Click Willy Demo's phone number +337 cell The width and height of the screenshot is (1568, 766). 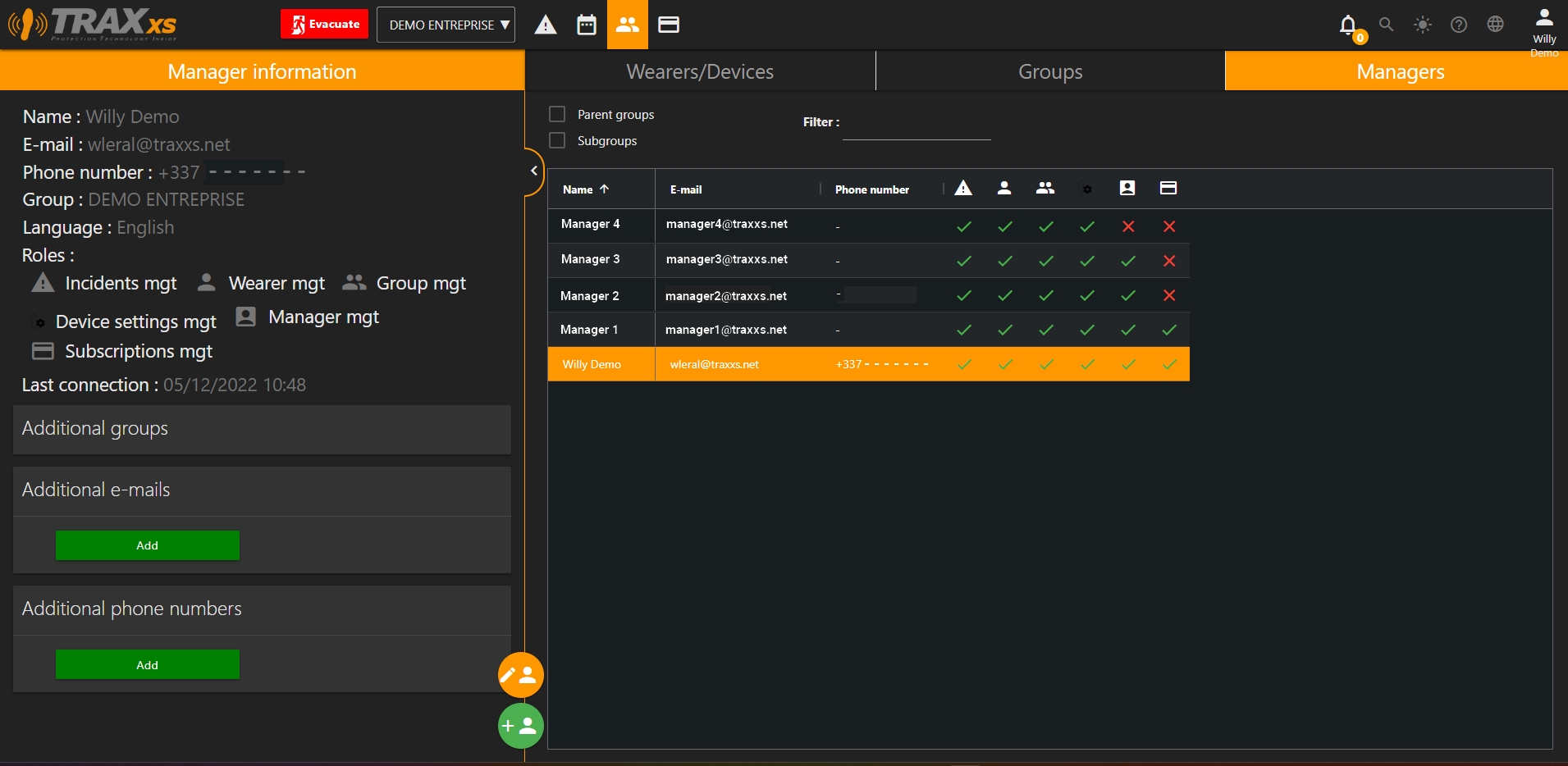(882, 364)
